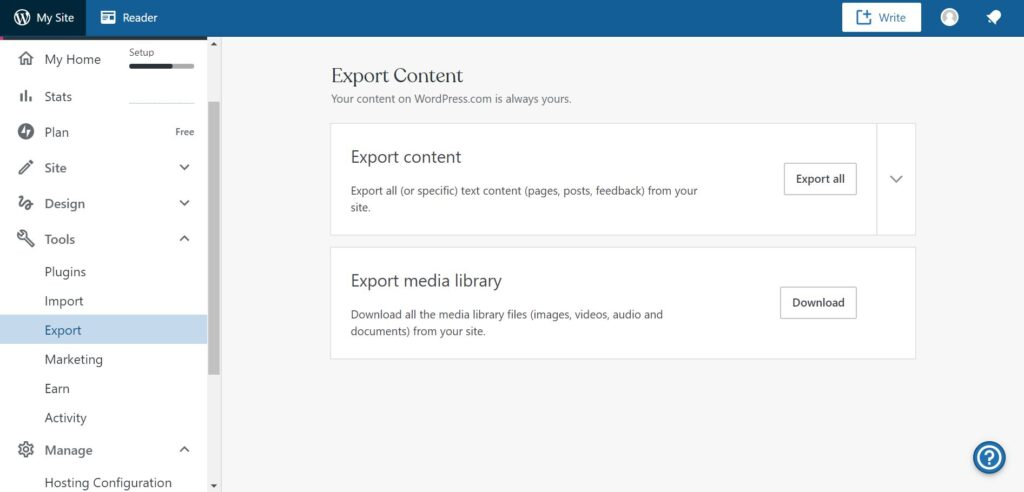Click the Export content card heading
This screenshot has height=492, width=1024.
406,157
